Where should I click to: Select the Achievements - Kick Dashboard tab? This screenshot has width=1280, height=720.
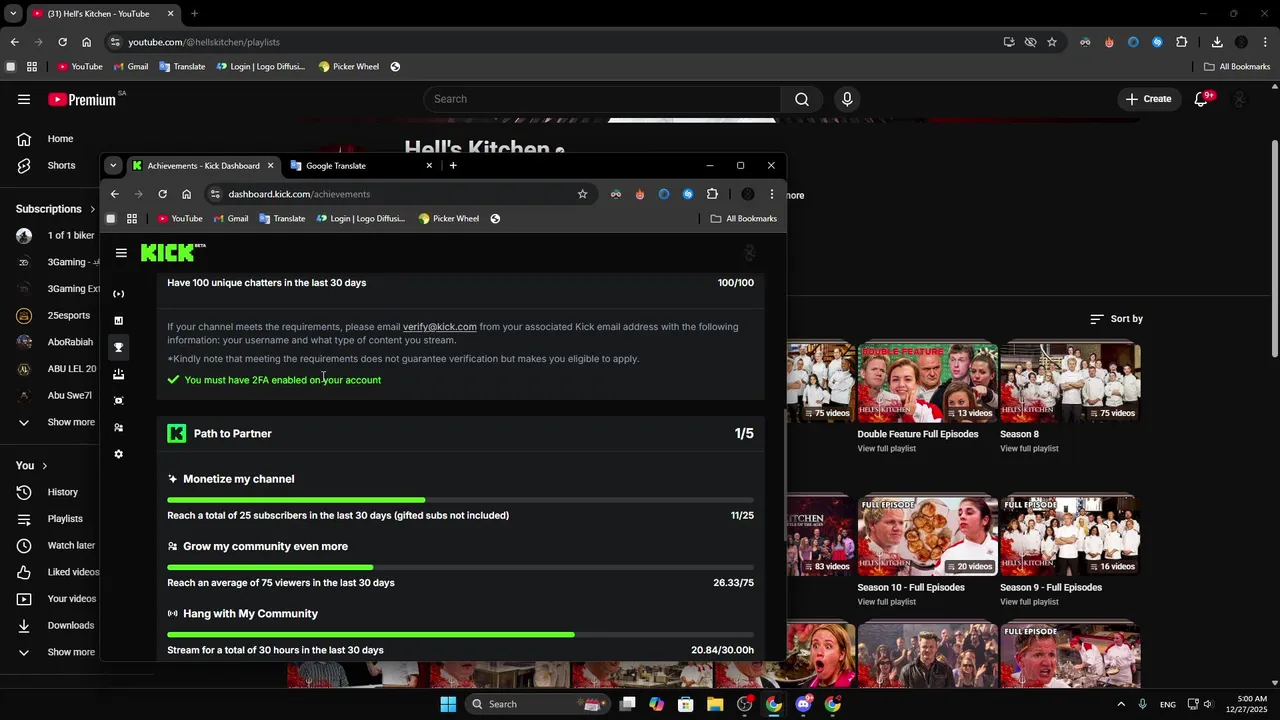click(203, 165)
